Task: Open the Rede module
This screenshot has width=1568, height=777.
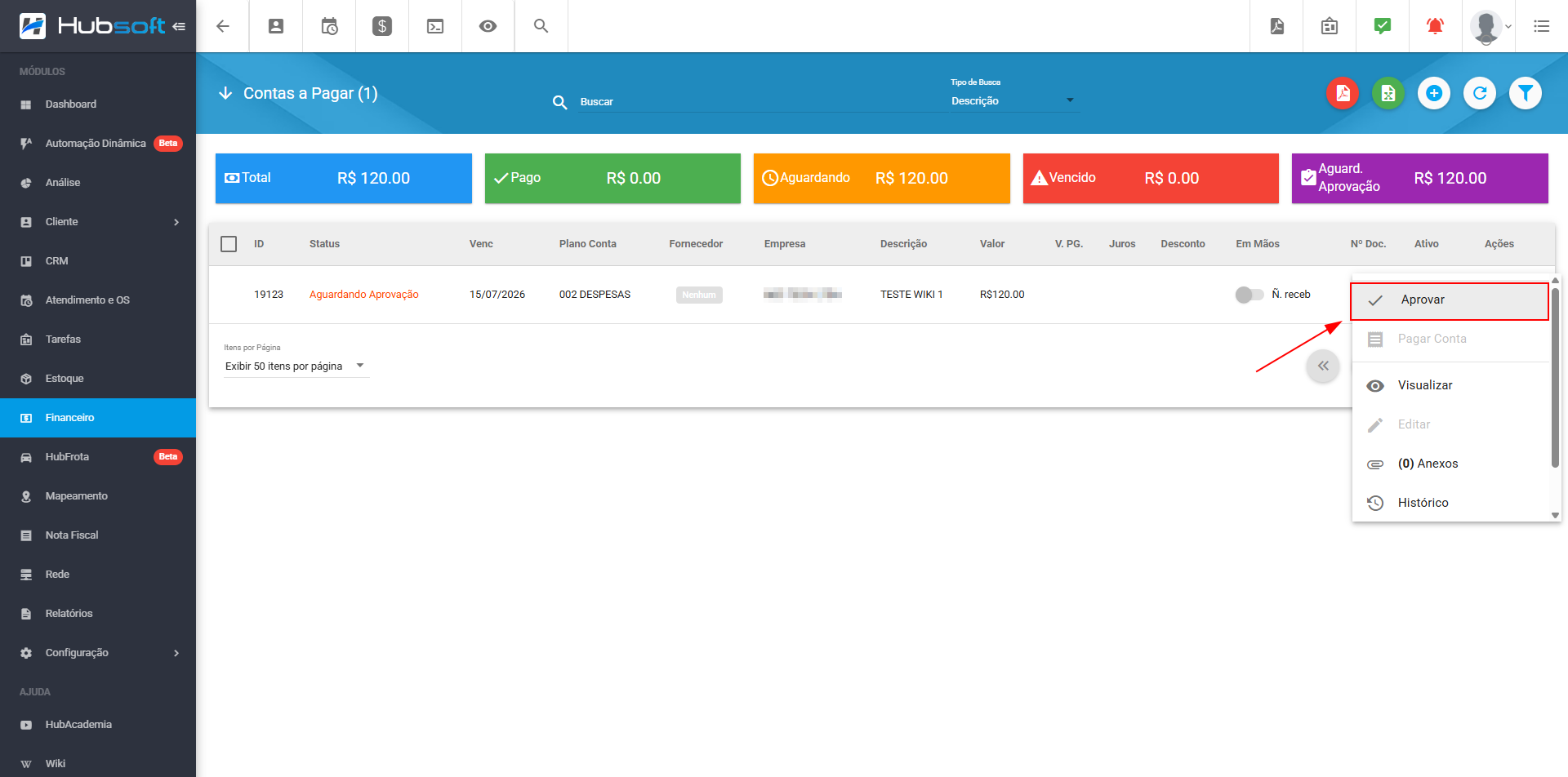Action: 98,575
